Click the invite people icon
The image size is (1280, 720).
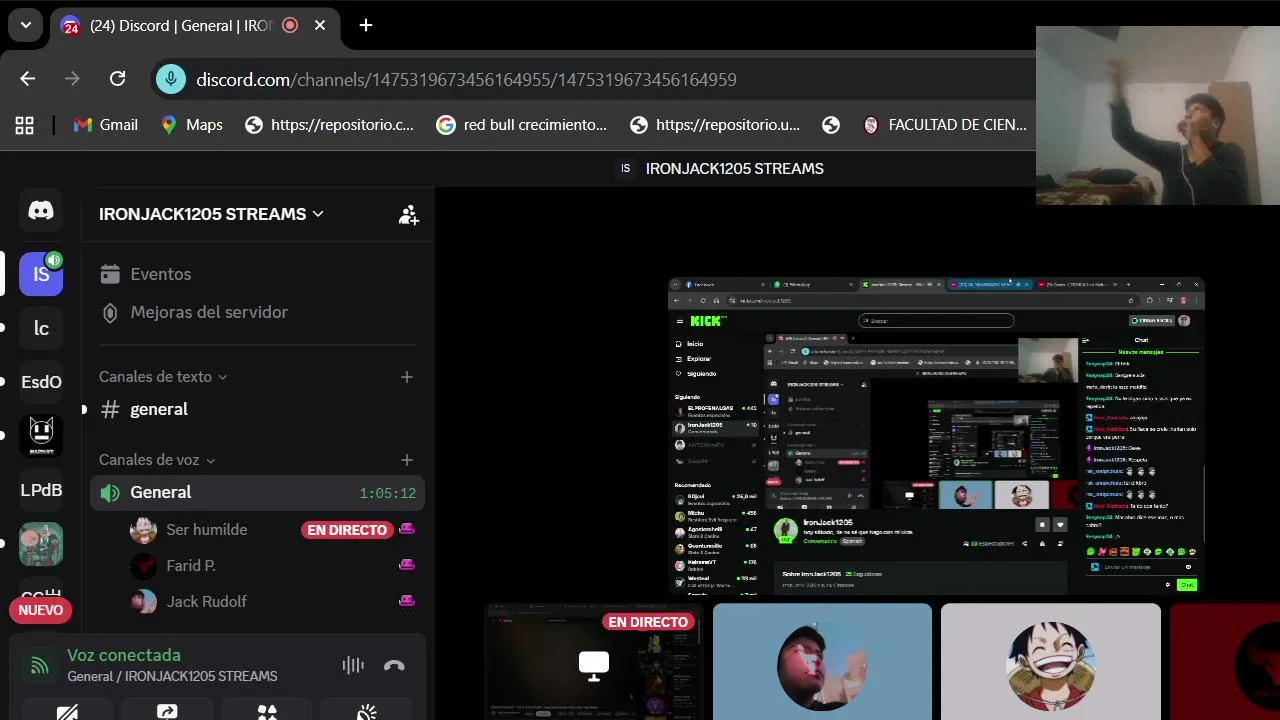point(408,214)
